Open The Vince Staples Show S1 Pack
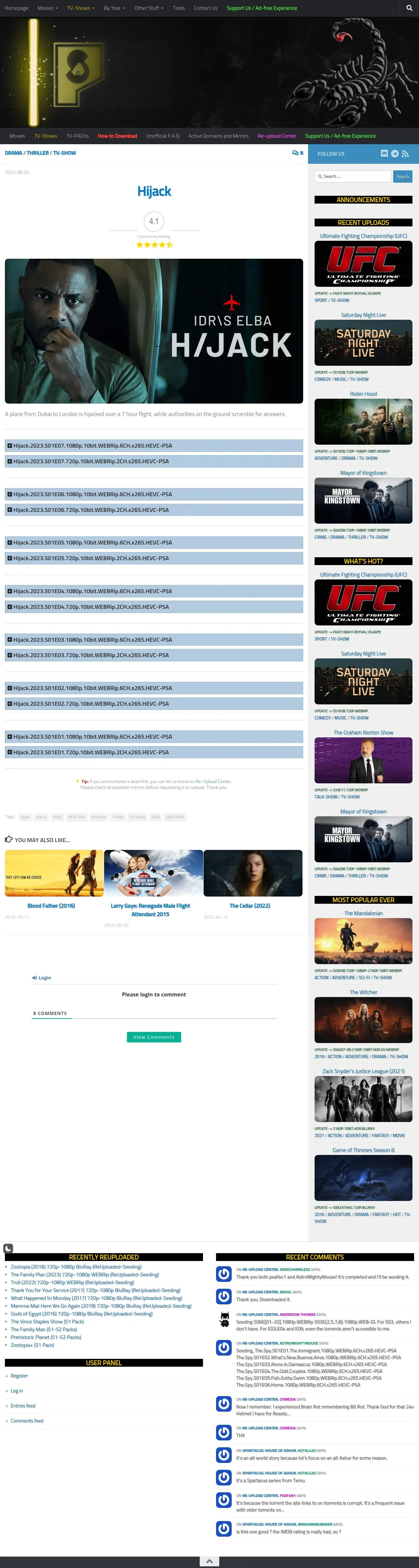 pos(47,1321)
